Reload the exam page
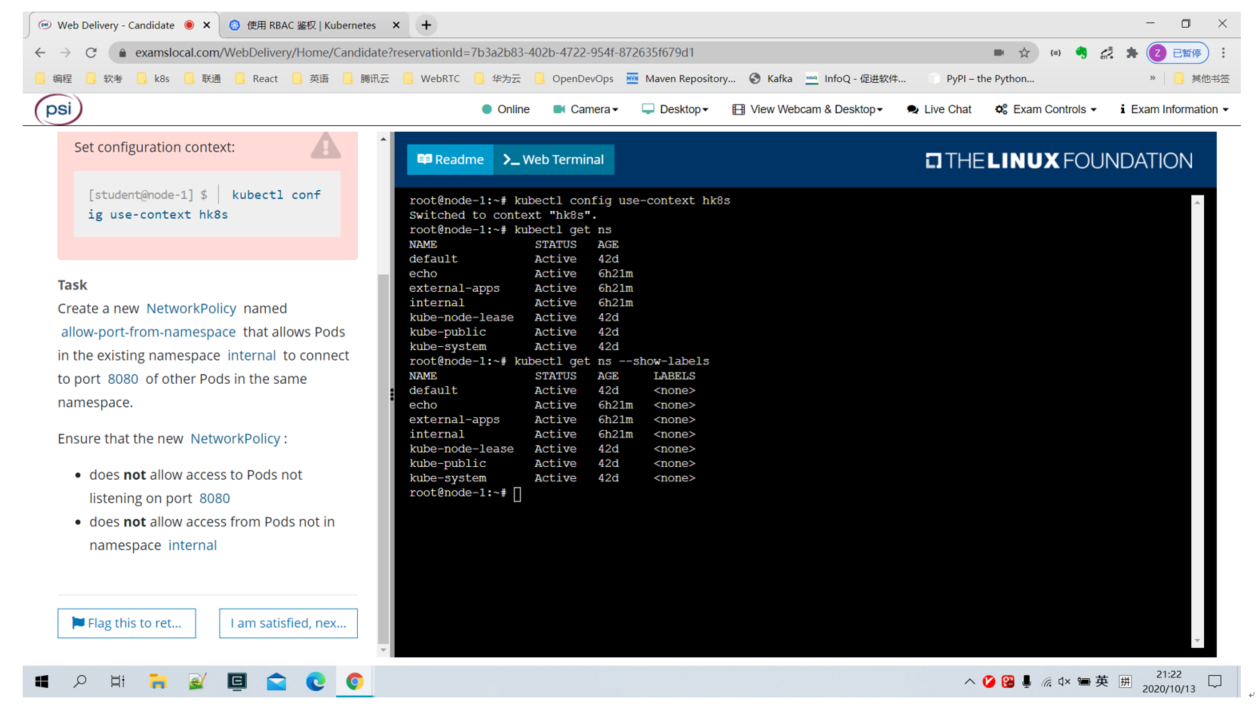The height and width of the screenshot is (704, 1256). tap(91, 52)
